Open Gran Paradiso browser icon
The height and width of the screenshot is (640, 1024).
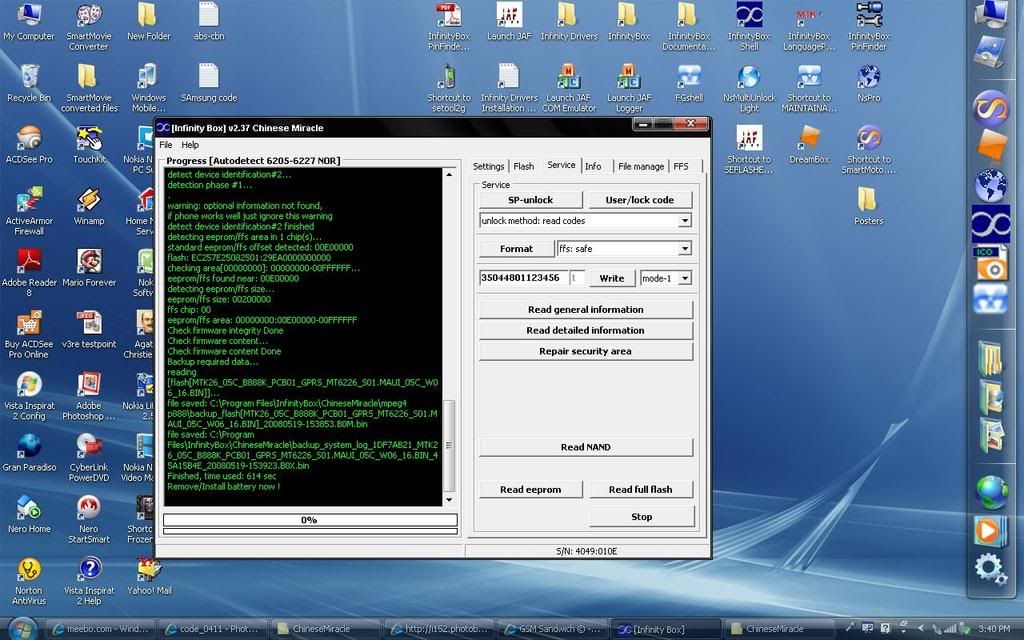(x=29, y=453)
